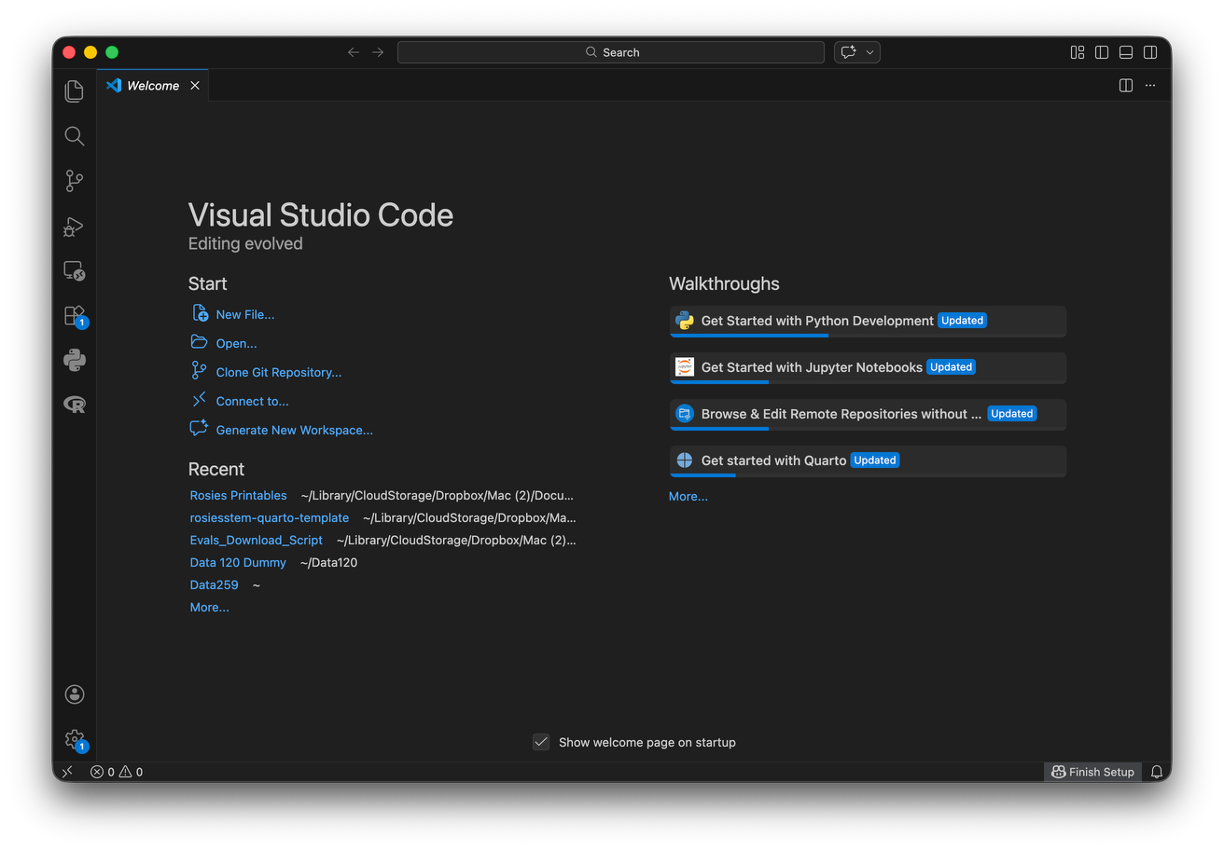The height and width of the screenshot is (852, 1224).
Task: Toggle bottom panel layout icon
Action: click(1126, 52)
